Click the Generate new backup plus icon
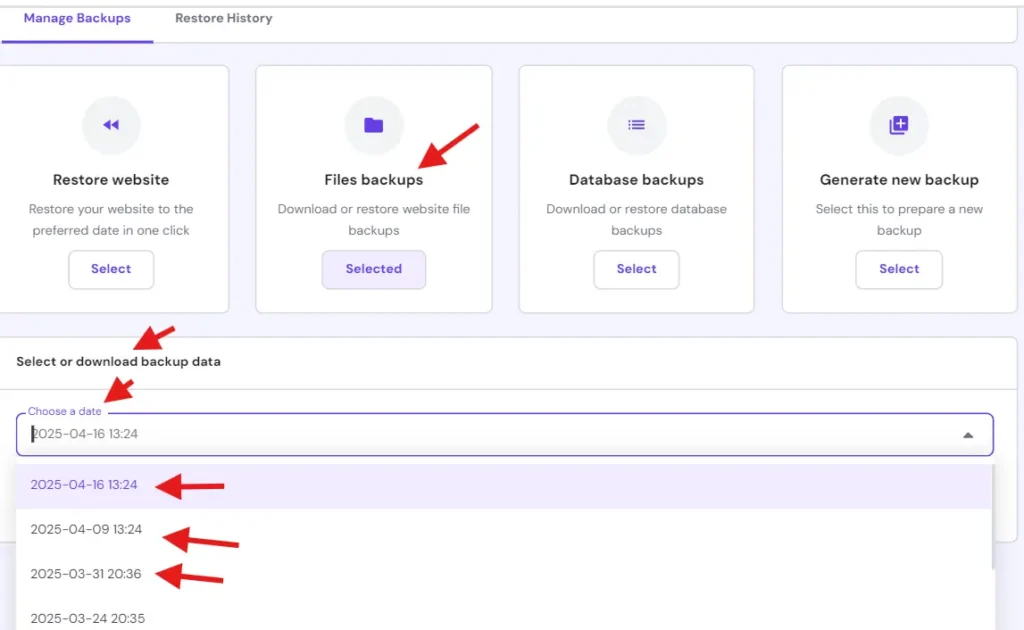This screenshot has height=630, width=1024. [x=899, y=125]
